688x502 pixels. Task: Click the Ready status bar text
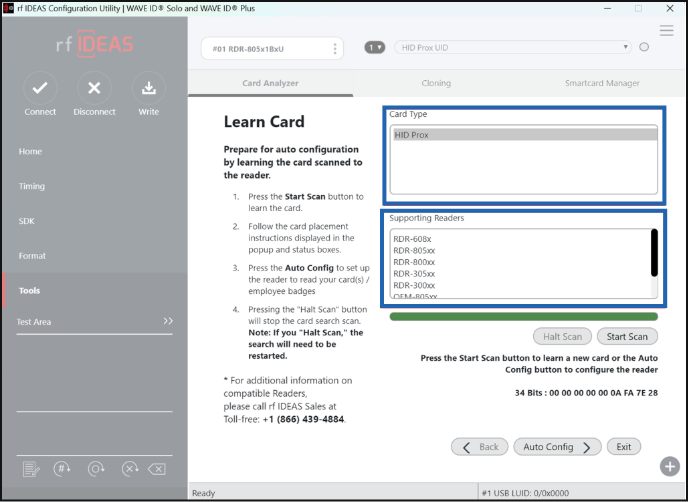coord(204,493)
